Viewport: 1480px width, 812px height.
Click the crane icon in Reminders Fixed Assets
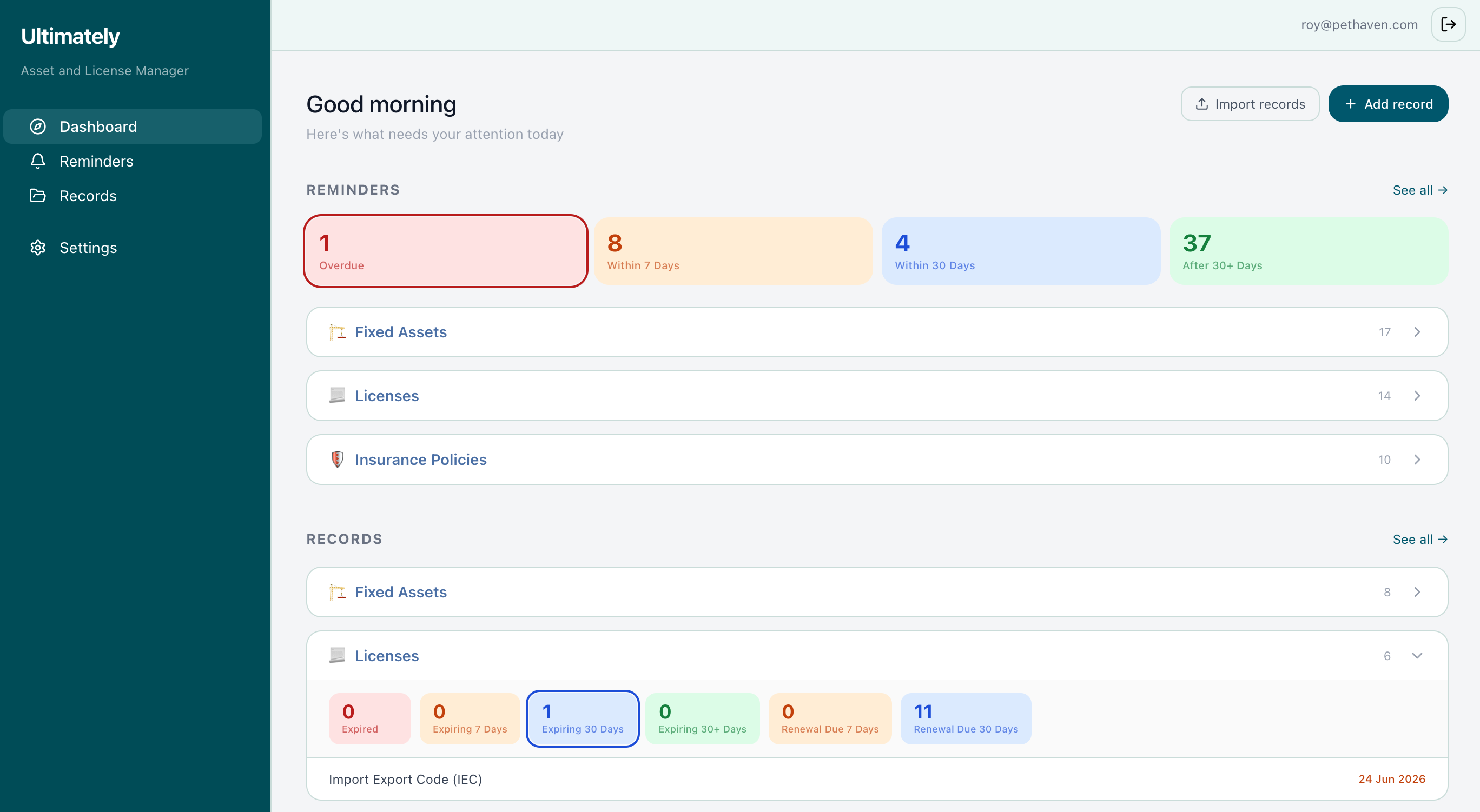(x=337, y=332)
